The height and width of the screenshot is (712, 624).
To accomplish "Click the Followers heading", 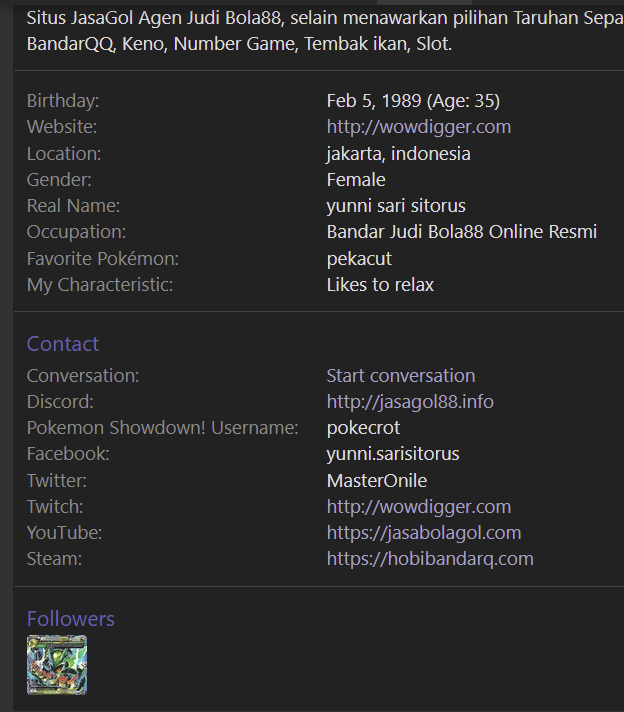I will point(71,619).
